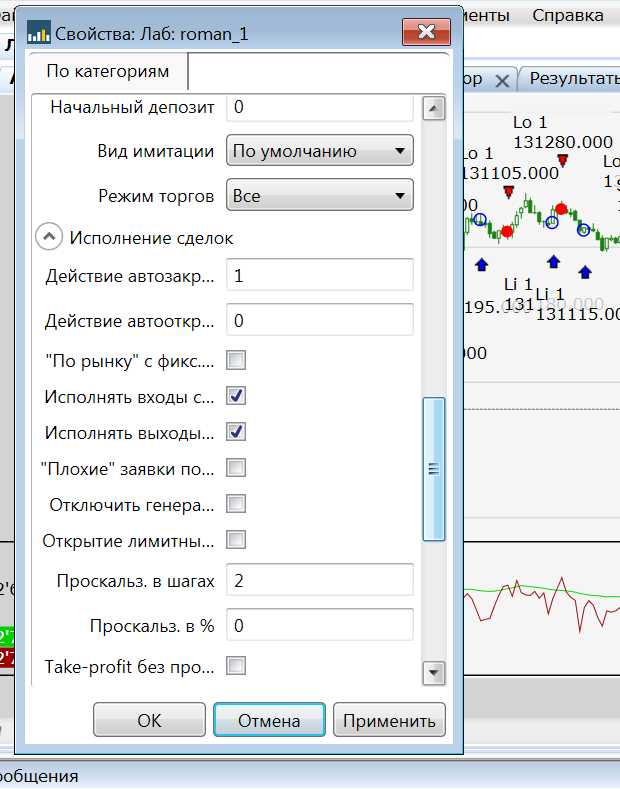Click the scrollbar down arrow
This screenshot has height=789, width=620.
click(x=433, y=673)
